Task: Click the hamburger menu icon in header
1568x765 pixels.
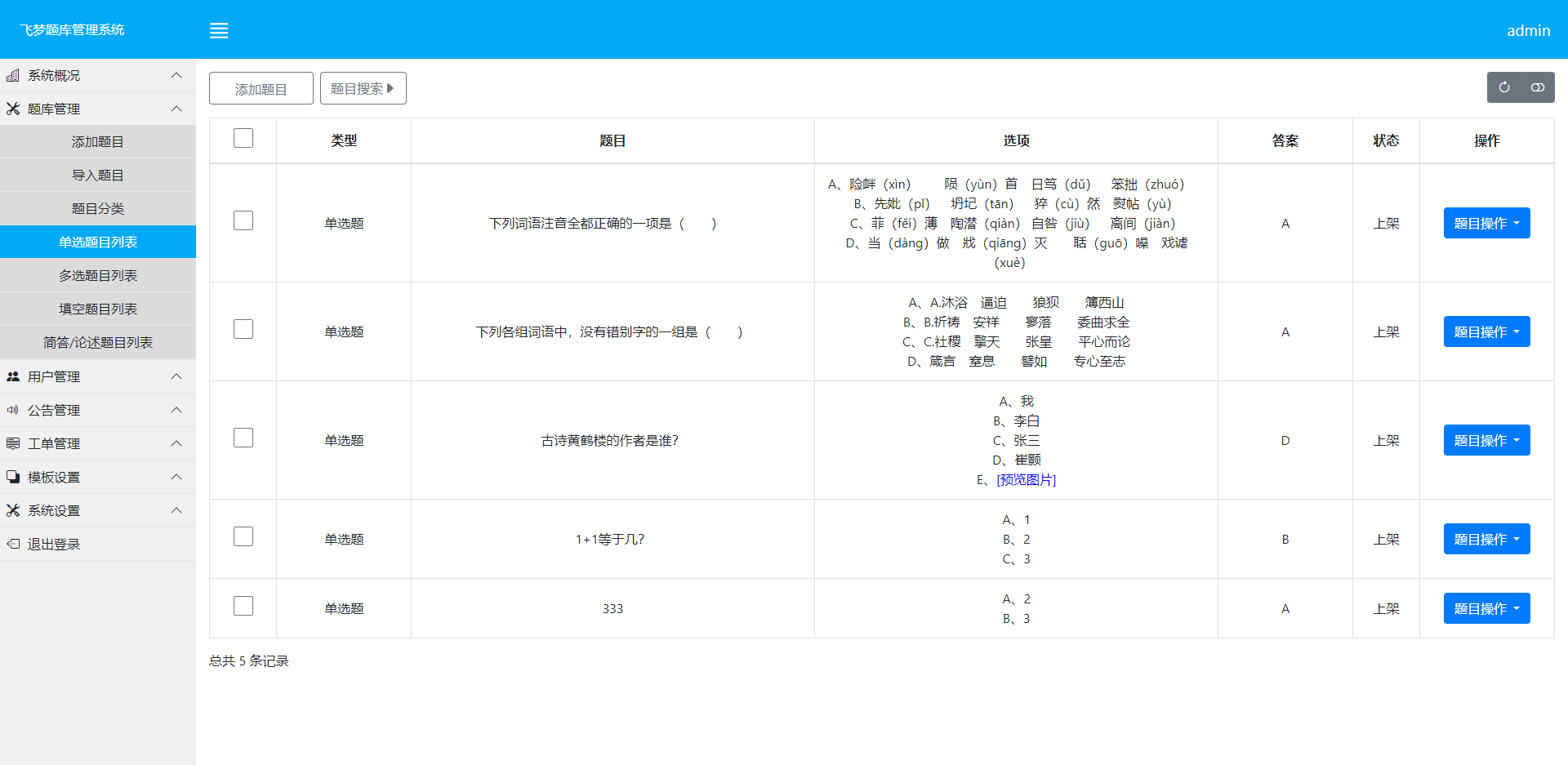Action: 219,31
